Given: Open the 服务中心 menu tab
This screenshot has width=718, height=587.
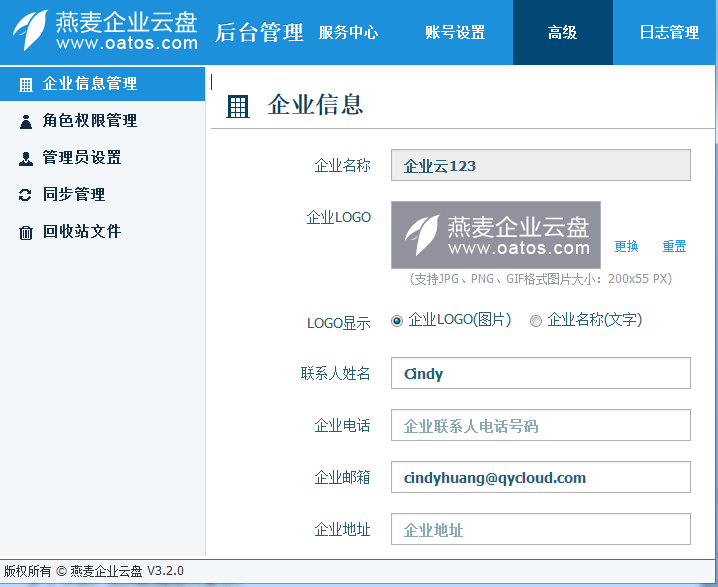Looking at the screenshot, I should pos(348,33).
